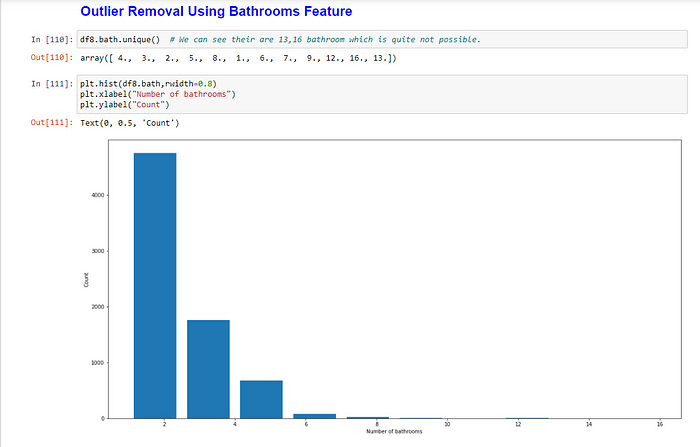
Task: Click the 3000 y-axis tick label
Action: 98,251
